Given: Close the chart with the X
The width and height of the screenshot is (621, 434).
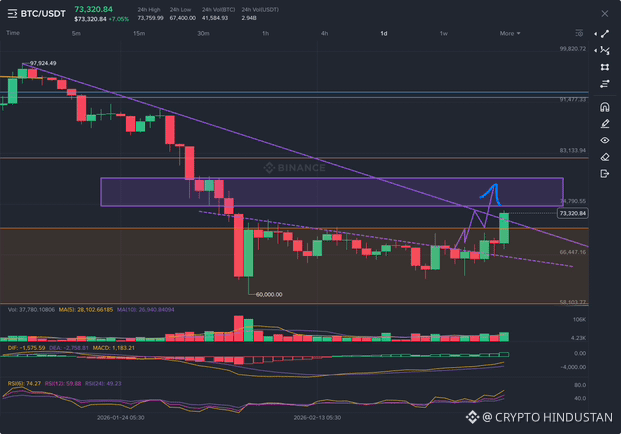Looking at the screenshot, I should pyautogui.click(x=605, y=14).
